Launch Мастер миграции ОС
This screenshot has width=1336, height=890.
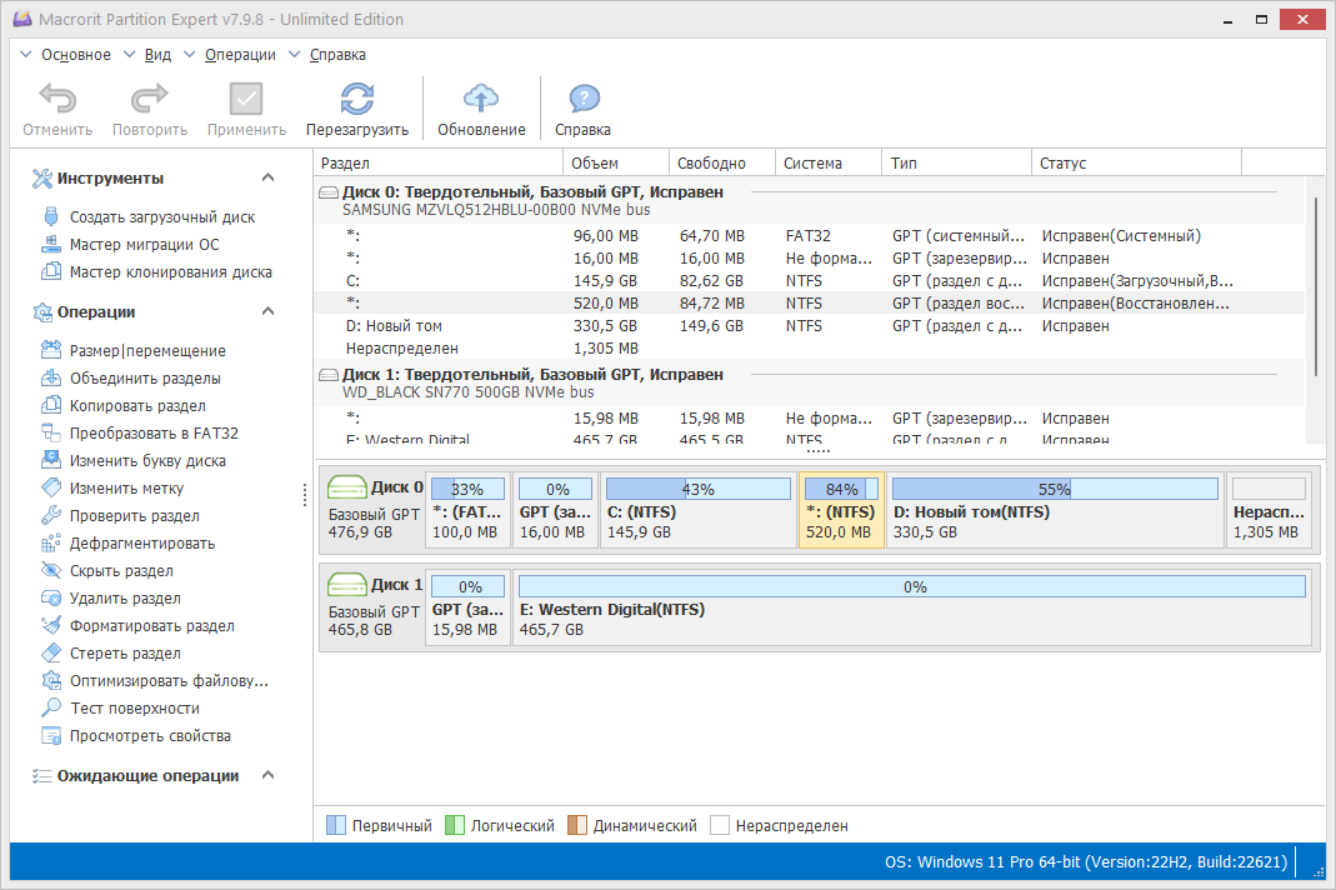coord(144,245)
